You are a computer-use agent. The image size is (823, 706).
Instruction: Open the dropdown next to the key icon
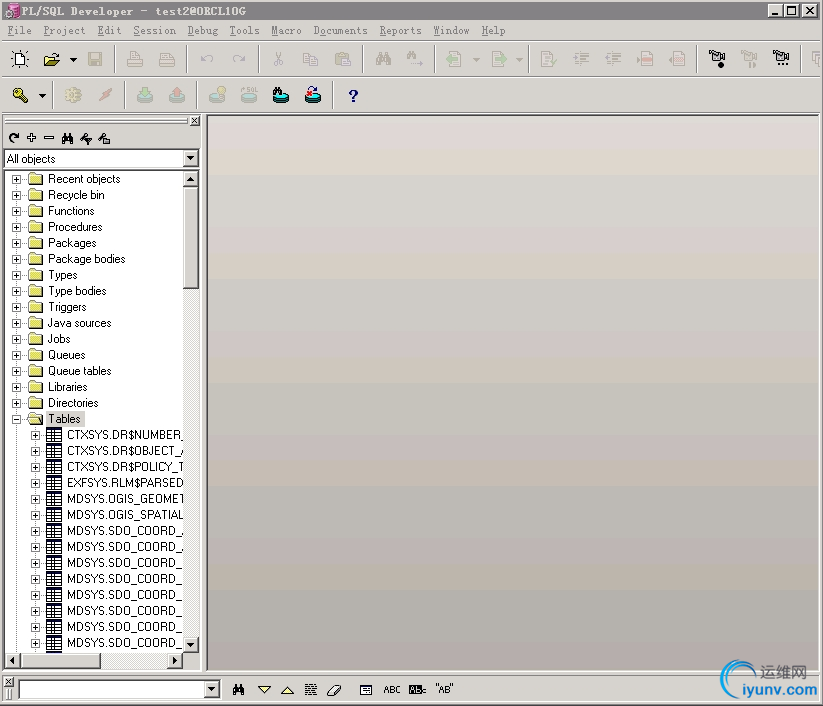tap(42, 96)
